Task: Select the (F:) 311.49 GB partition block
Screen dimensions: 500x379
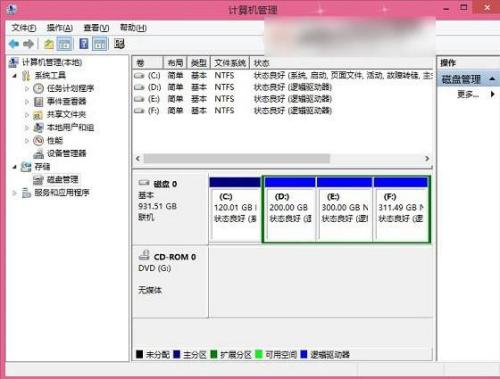Action: click(401, 209)
